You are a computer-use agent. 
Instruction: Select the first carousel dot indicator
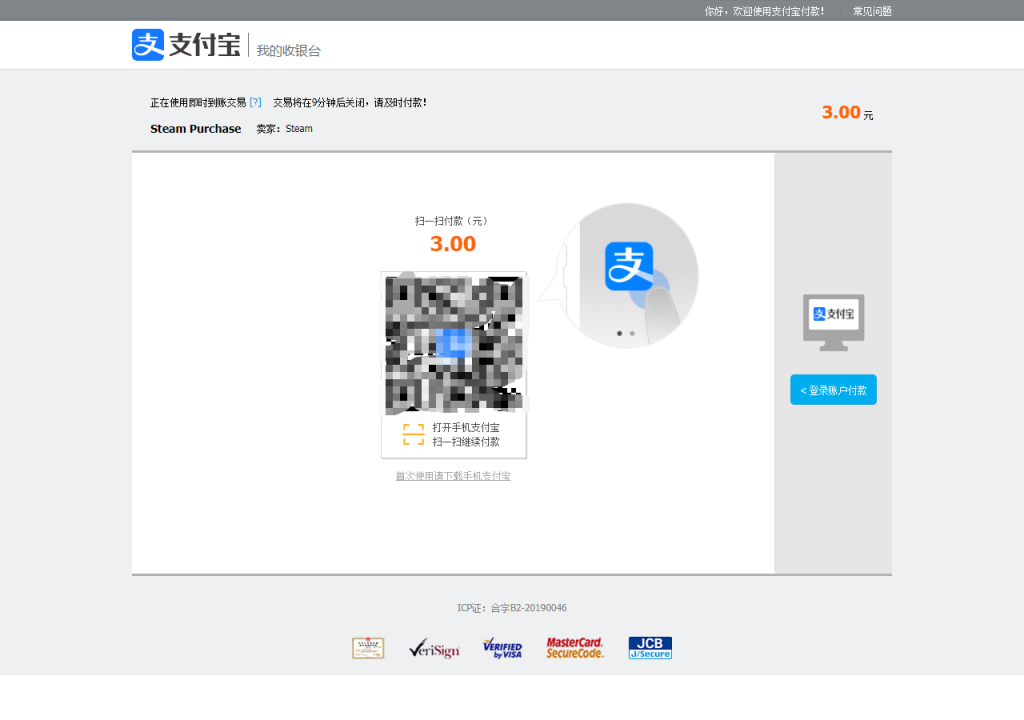[619, 333]
